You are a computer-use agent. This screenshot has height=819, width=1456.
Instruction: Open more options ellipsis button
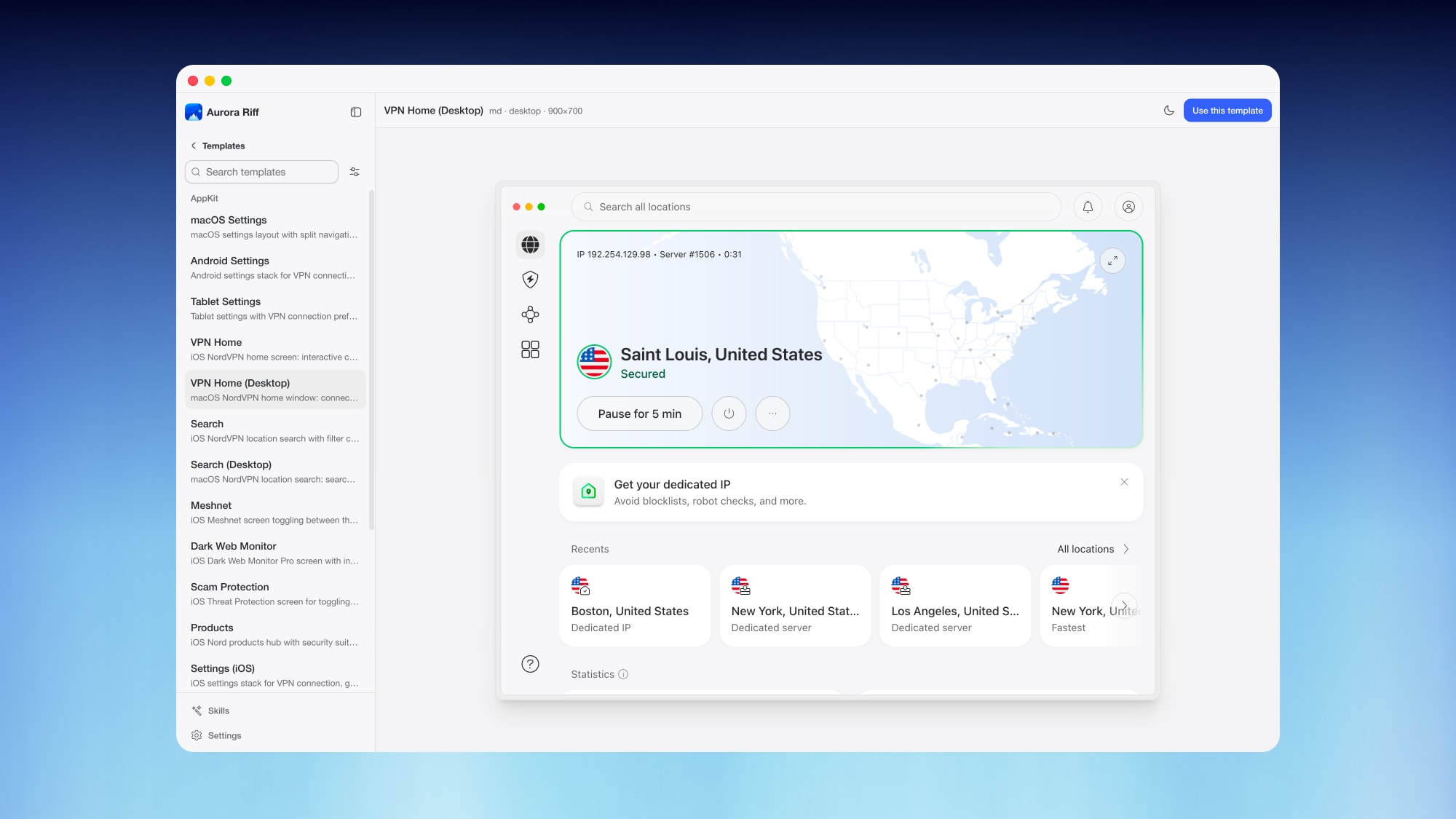772,414
